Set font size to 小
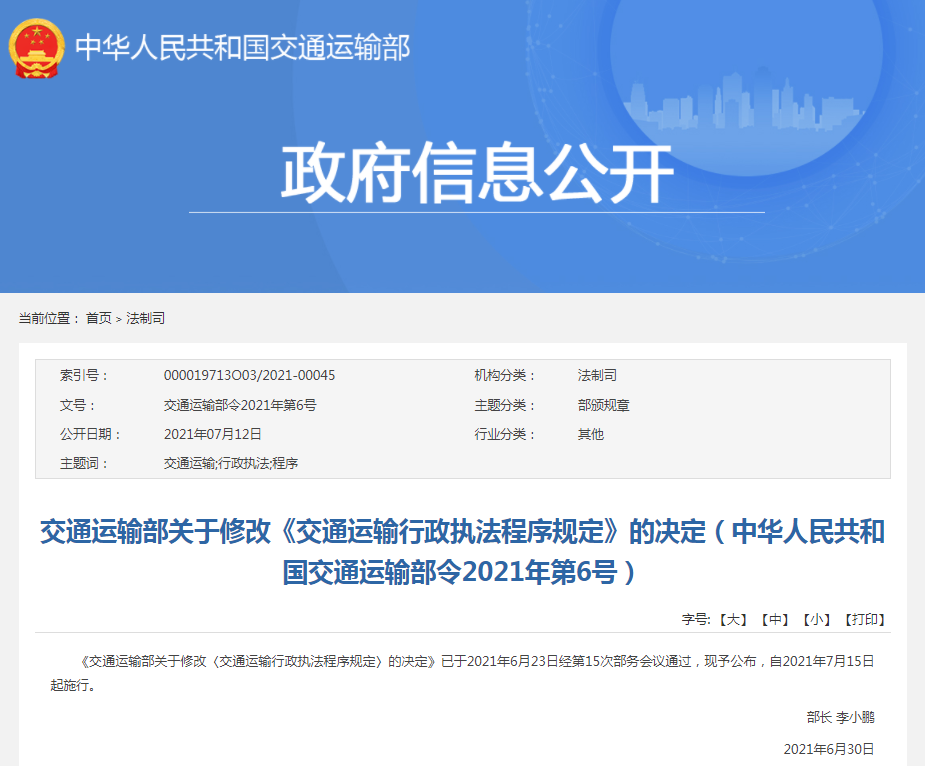The image size is (925, 766). [816, 620]
